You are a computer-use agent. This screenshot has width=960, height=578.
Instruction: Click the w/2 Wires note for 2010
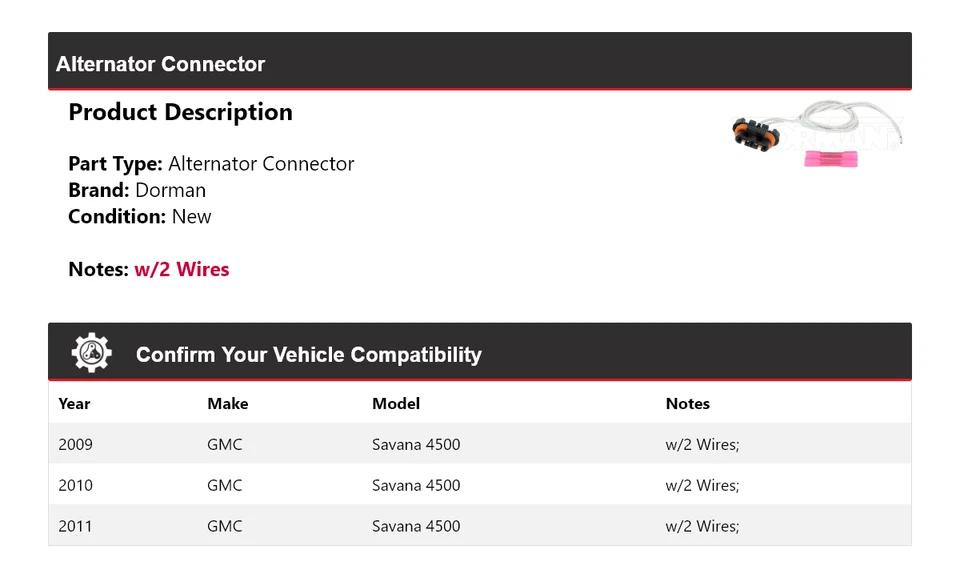(x=702, y=485)
